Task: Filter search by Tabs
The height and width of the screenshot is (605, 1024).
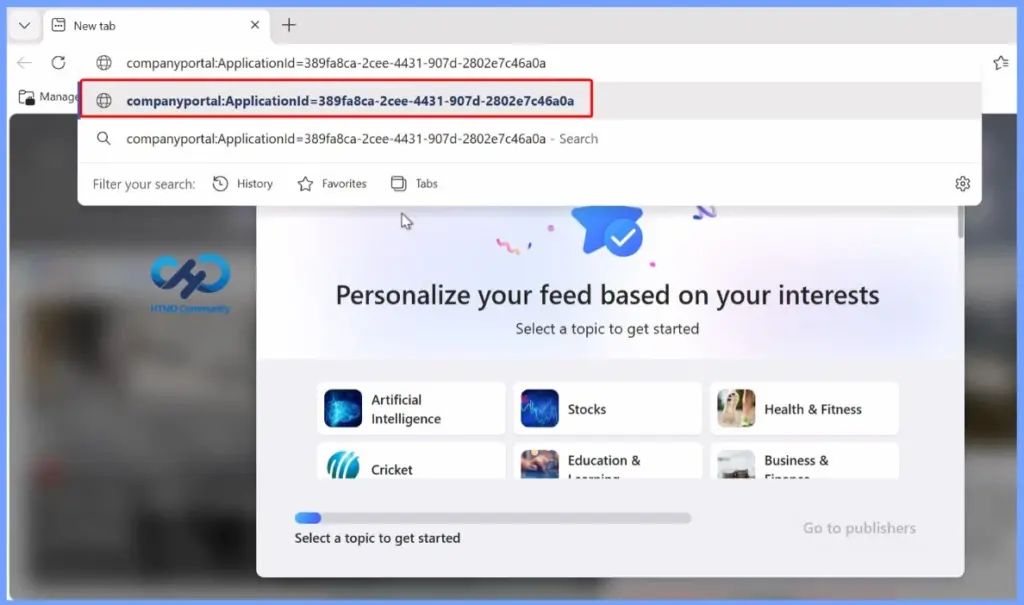Action: 414,184
